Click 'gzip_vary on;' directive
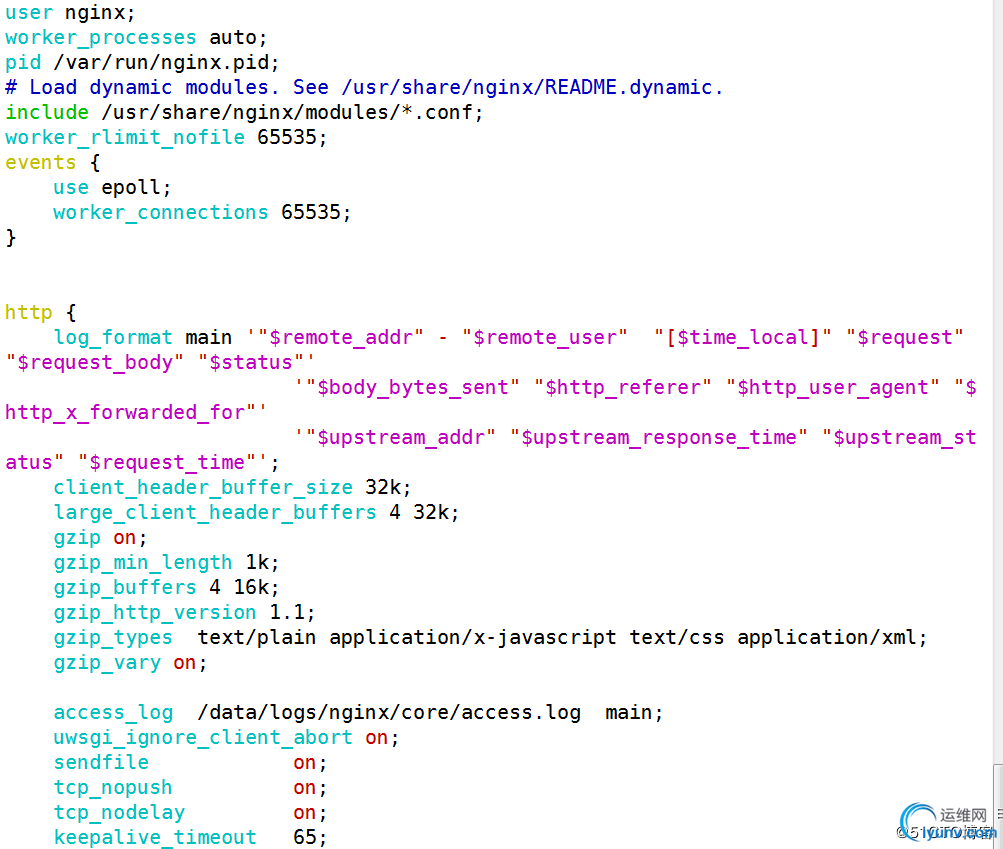This screenshot has width=1003, height=849. [130, 662]
